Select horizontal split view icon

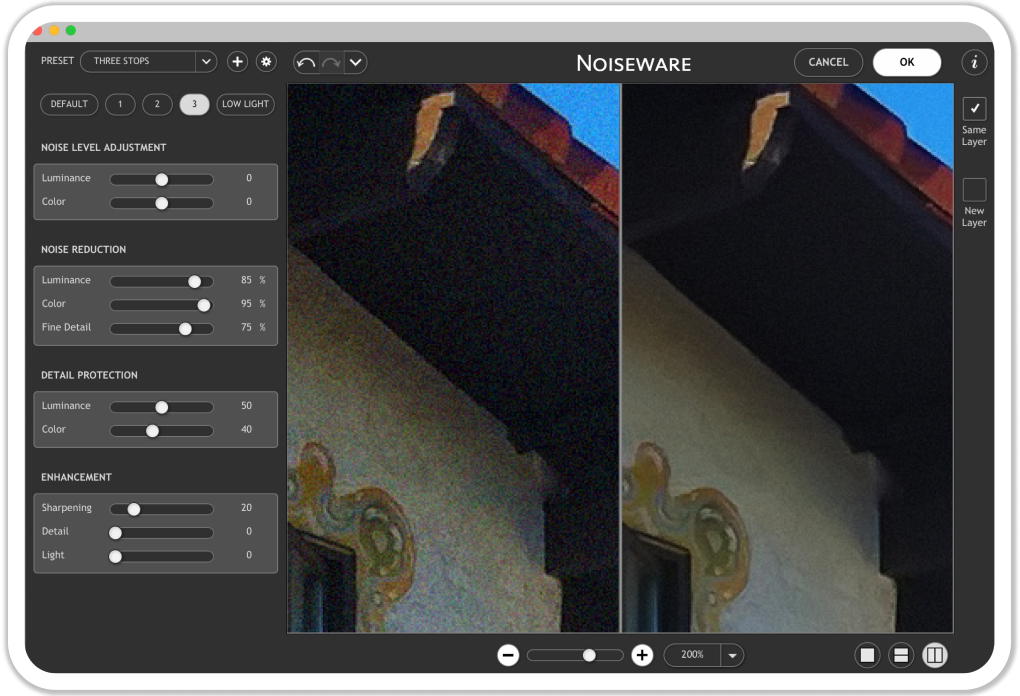click(x=901, y=655)
